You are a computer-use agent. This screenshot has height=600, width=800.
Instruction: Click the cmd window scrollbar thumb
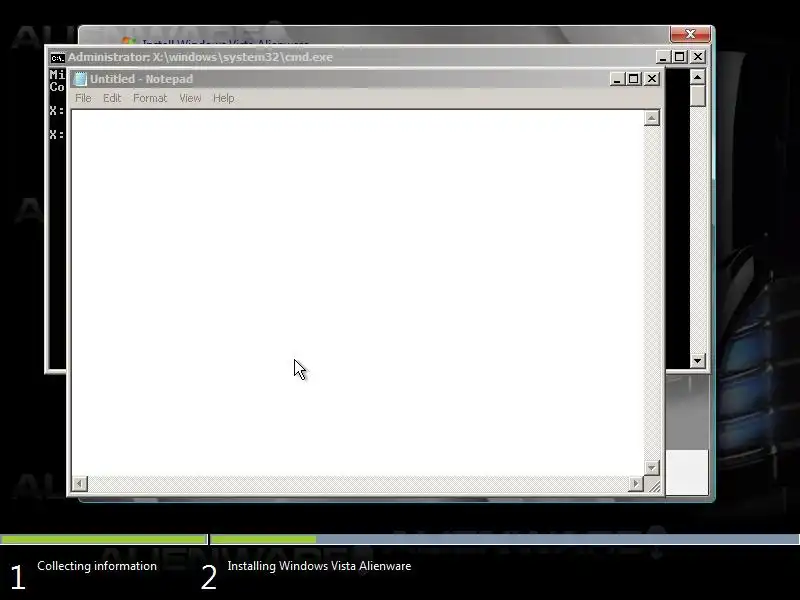coord(697,95)
